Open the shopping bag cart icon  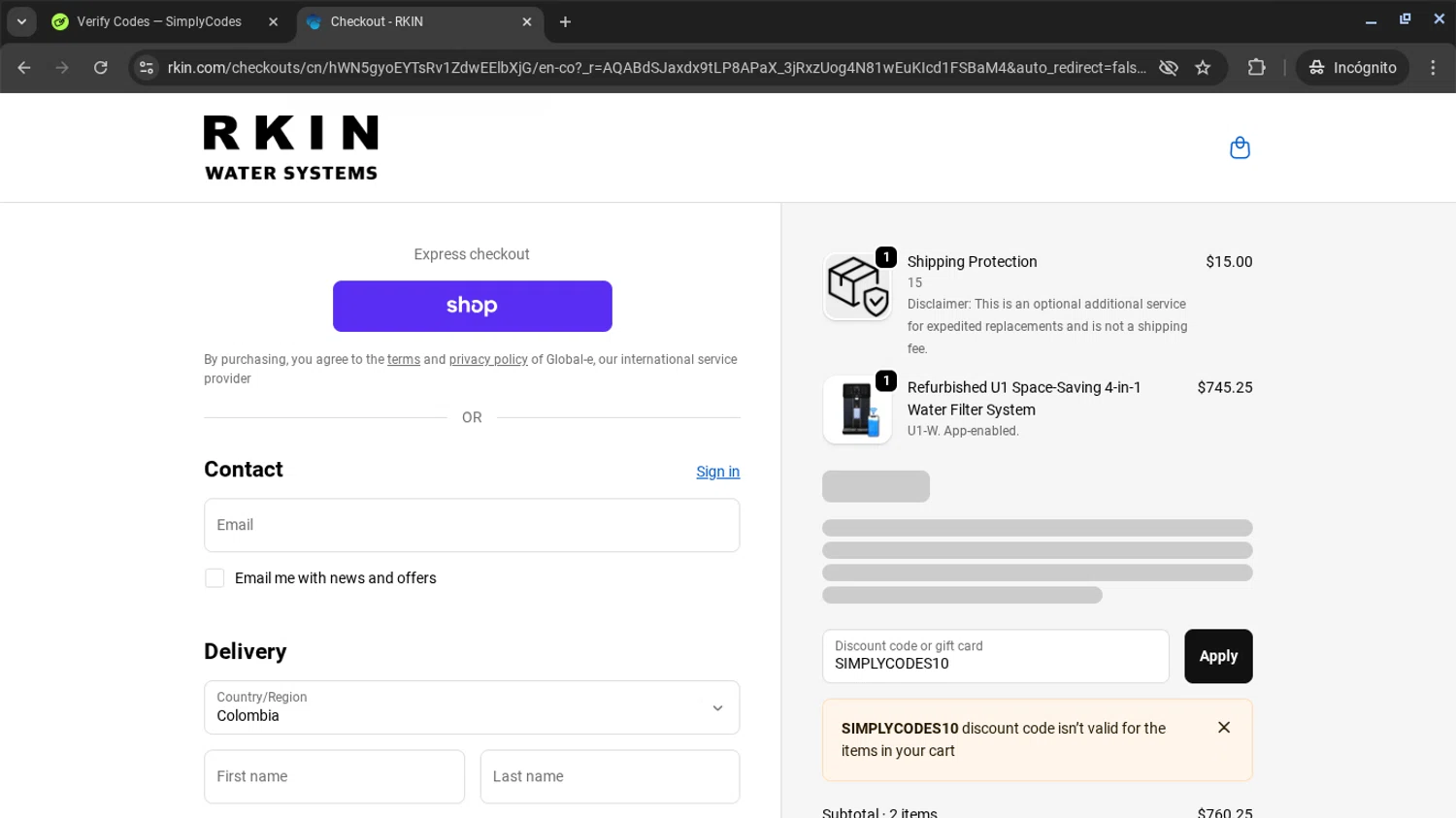(1240, 147)
